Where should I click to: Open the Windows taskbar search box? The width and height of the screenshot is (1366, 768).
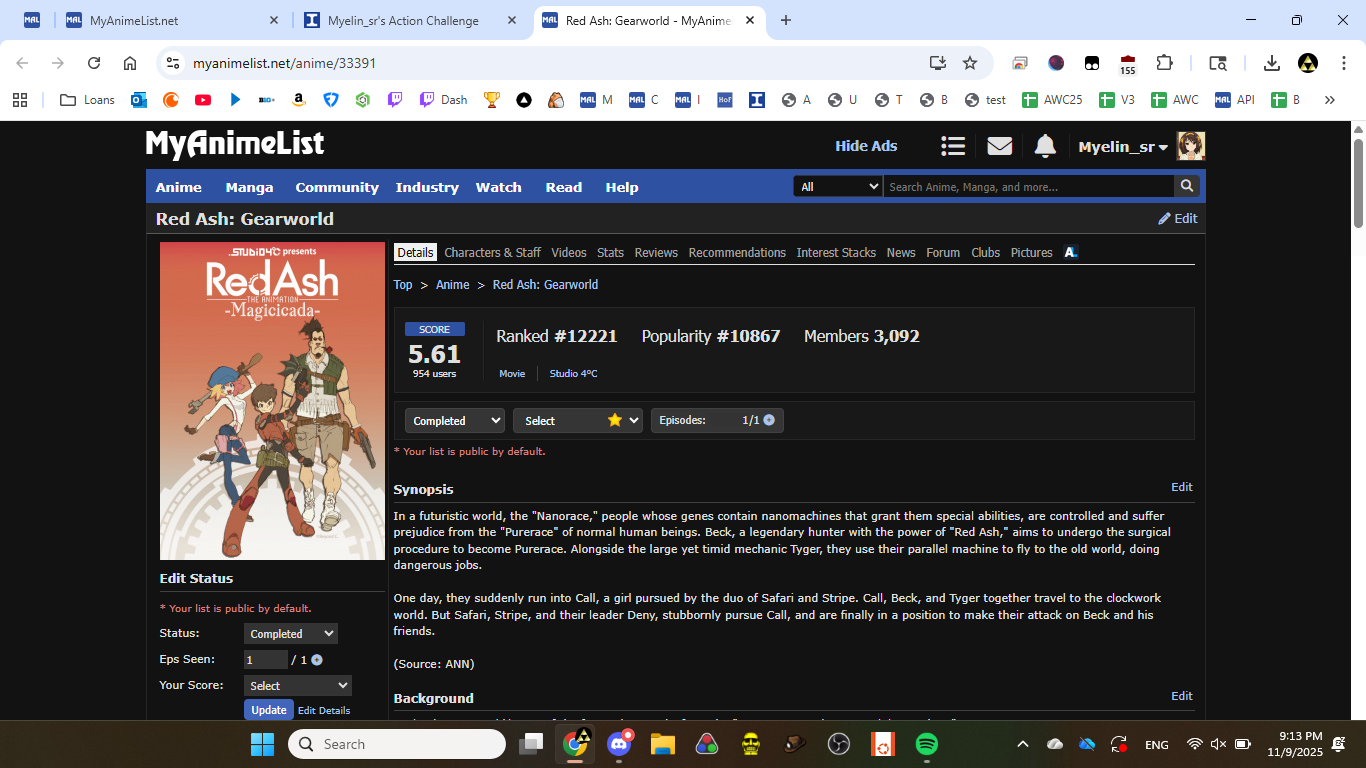tap(397, 744)
